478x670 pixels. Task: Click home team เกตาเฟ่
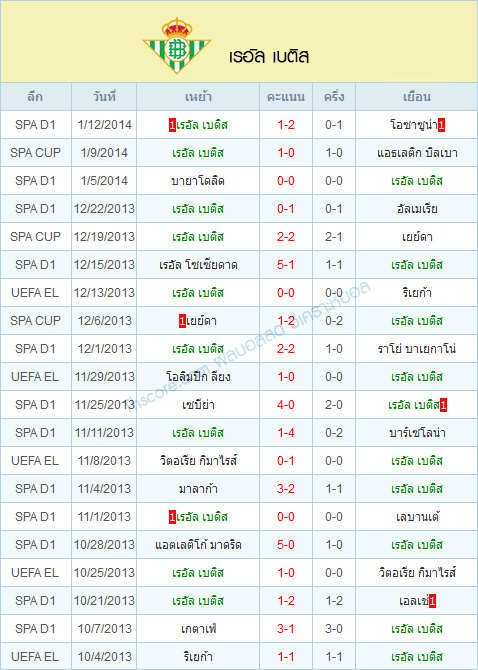[x=198, y=629]
